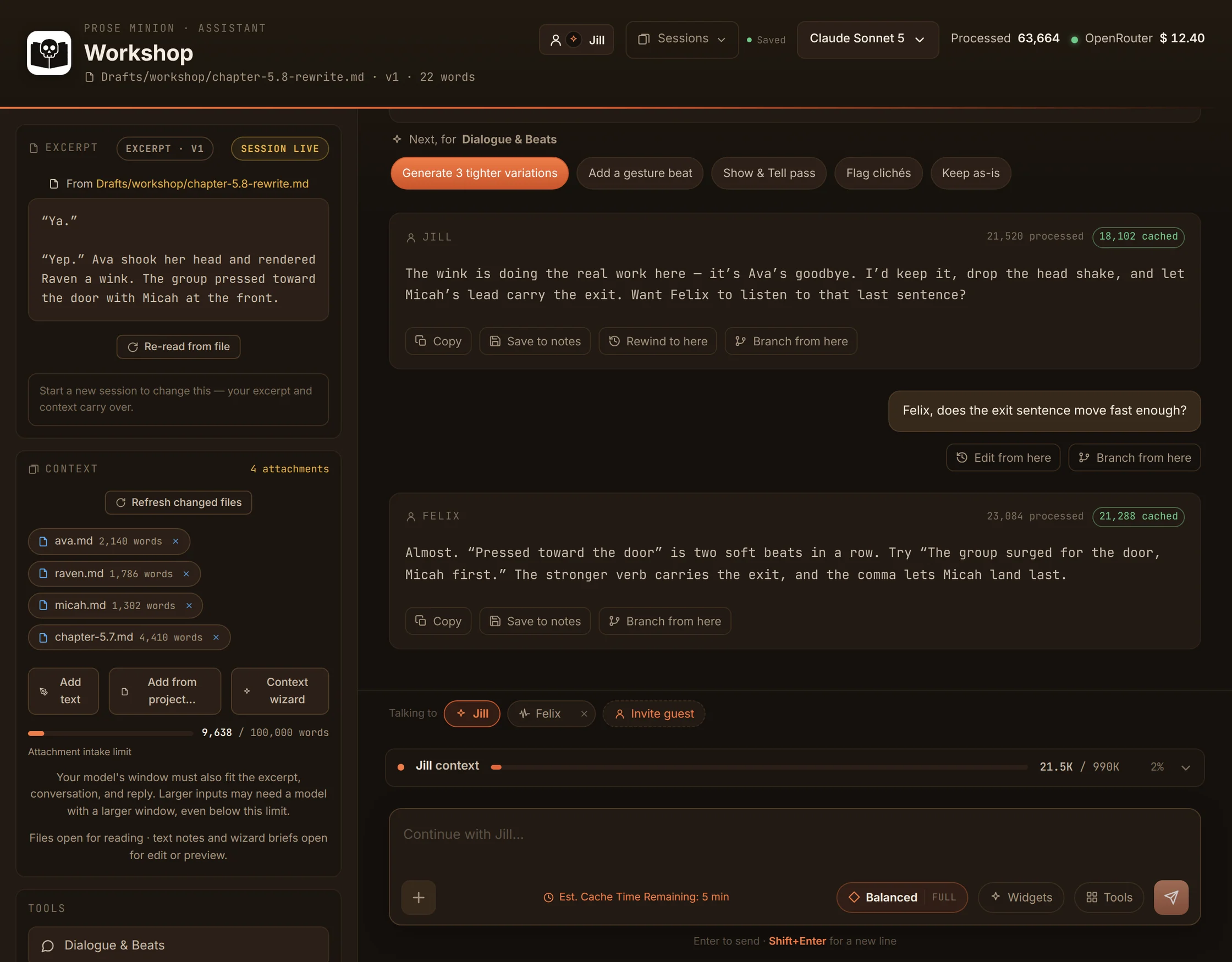Toggle the Balanced response mode
This screenshot has width=1232, height=962.
click(883, 897)
